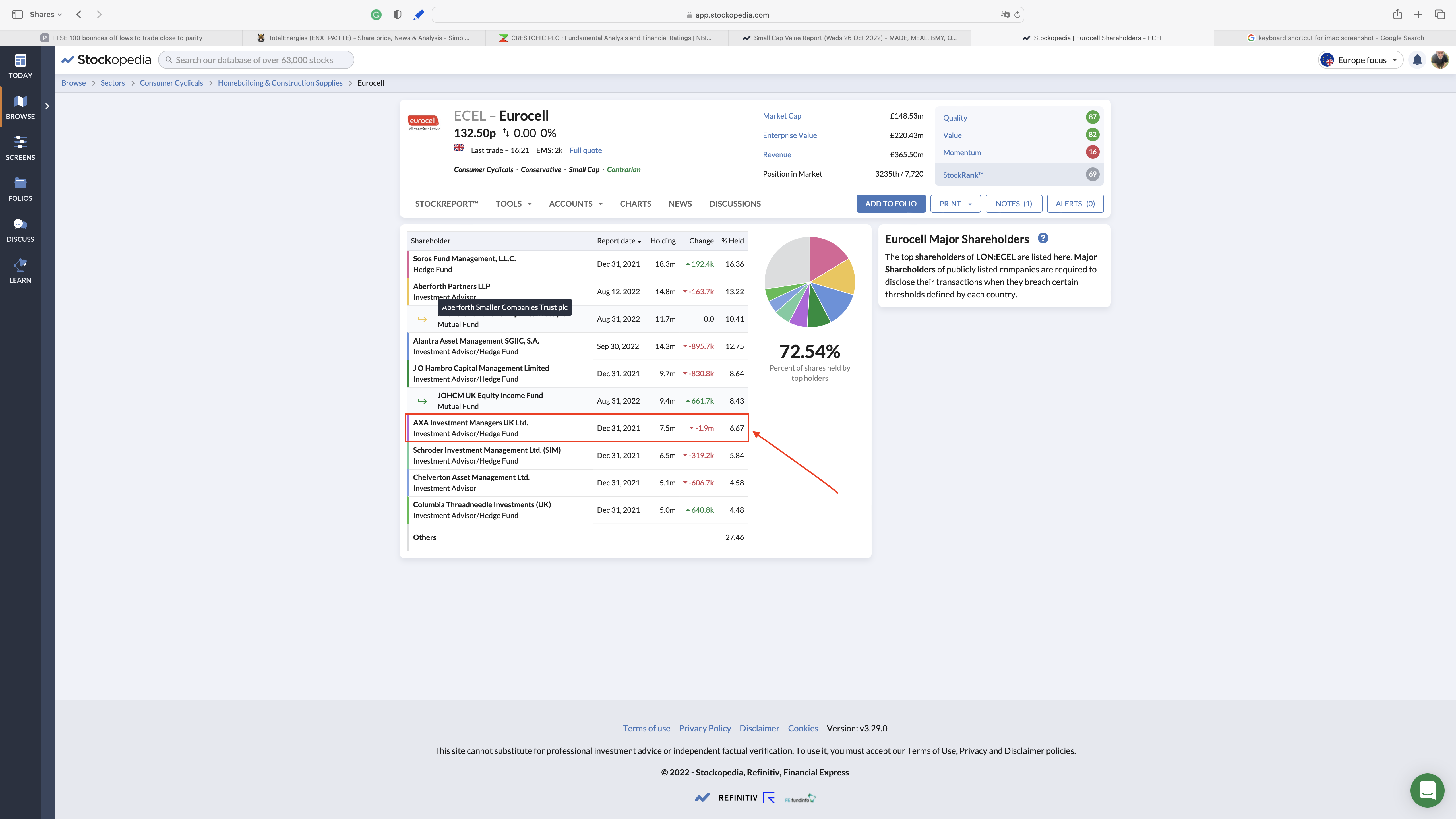Expand the sidebar with the chevron arrow

[47, 106]
